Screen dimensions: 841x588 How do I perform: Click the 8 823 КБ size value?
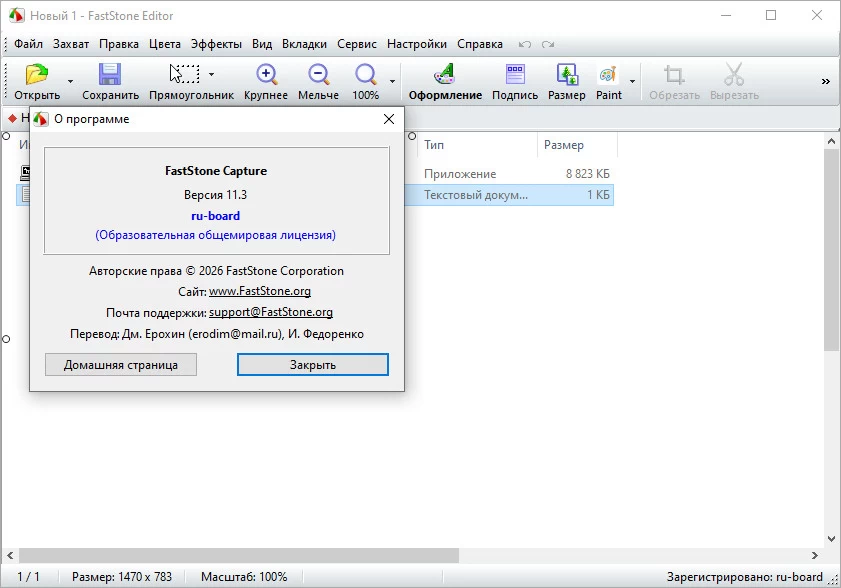(x=587, y=174)
